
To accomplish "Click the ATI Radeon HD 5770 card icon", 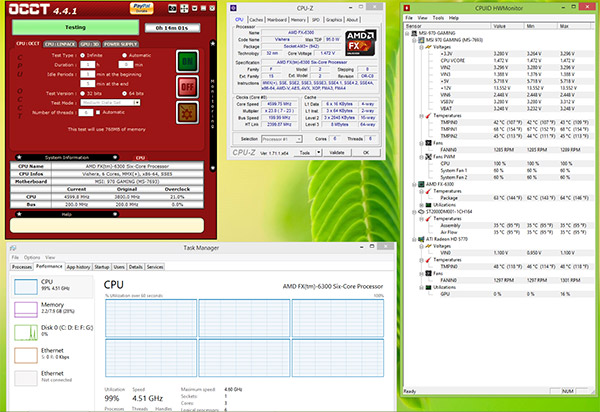I will (421, 239).
